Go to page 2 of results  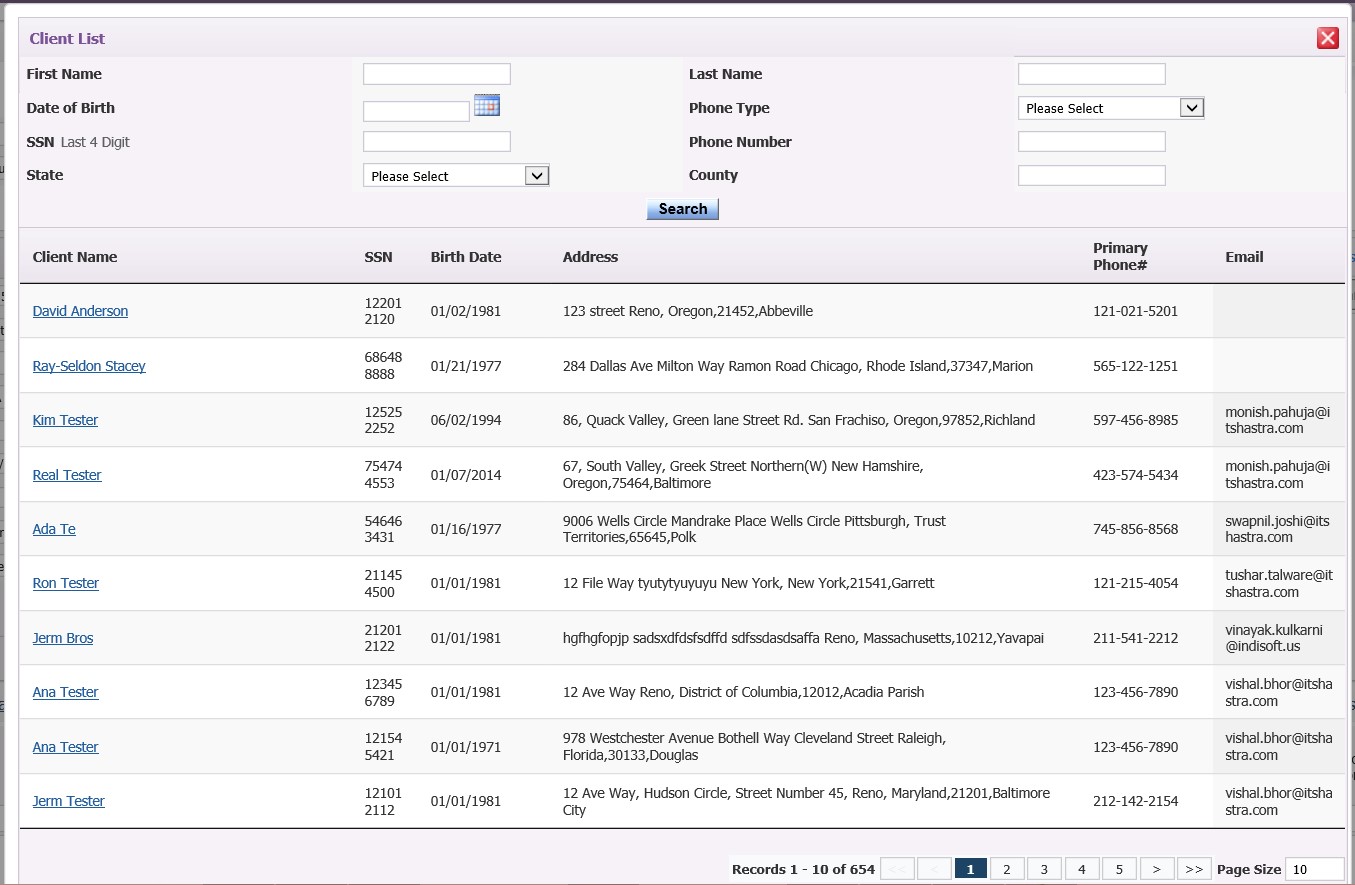[1007, 869]
